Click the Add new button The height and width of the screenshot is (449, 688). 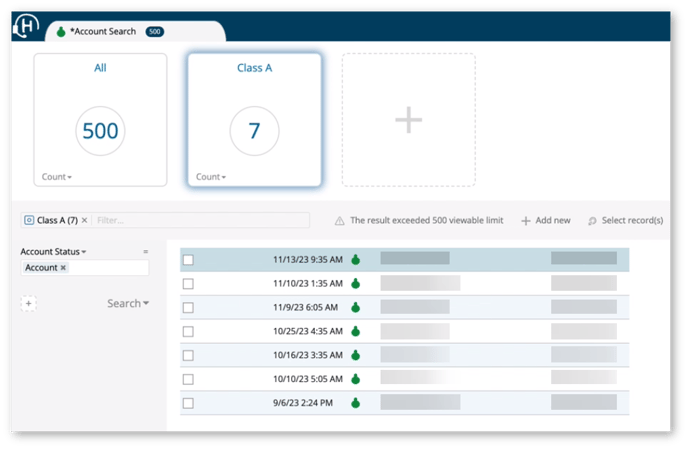546,220
